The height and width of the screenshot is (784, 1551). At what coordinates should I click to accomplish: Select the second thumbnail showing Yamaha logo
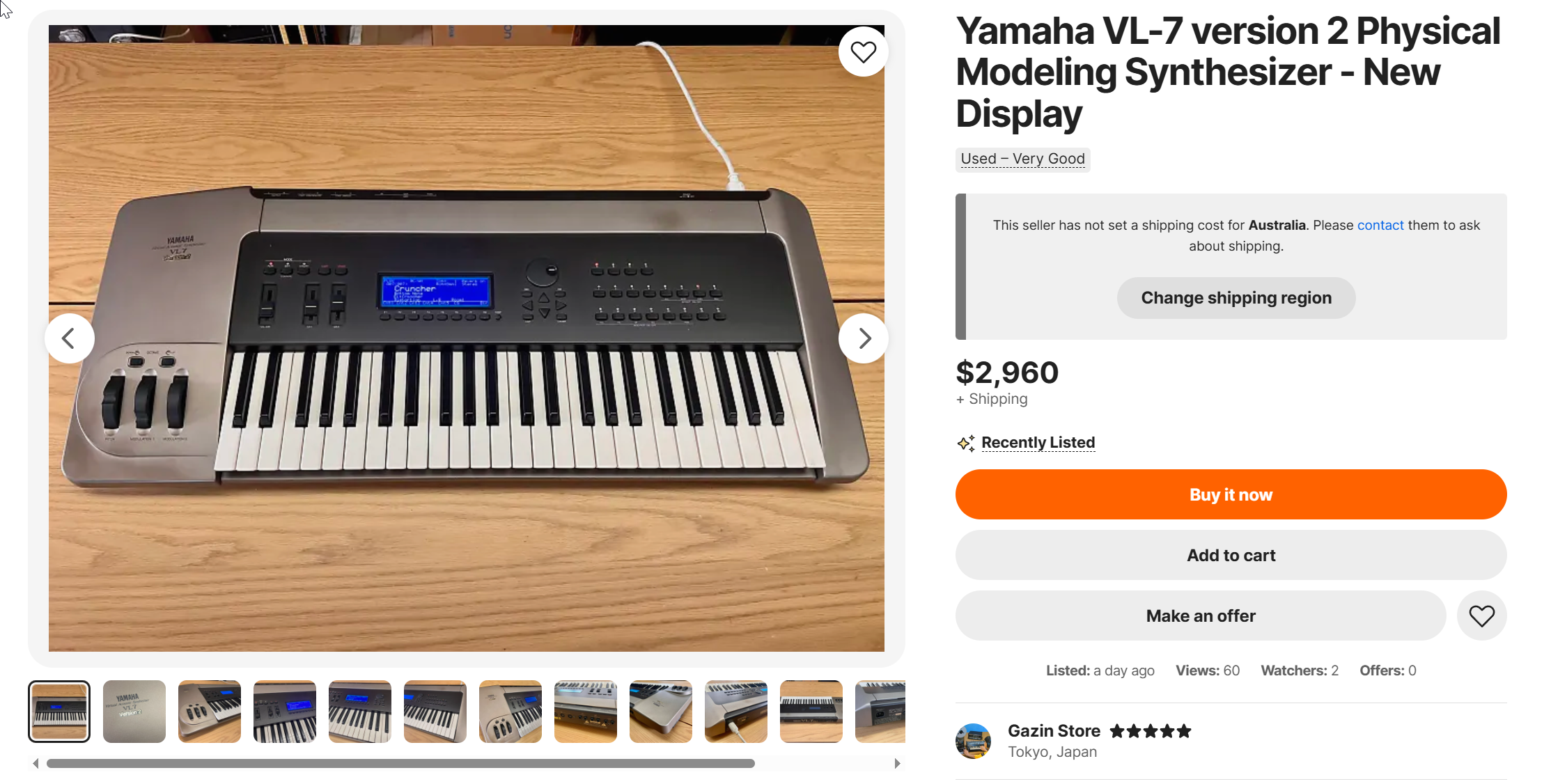134,712
